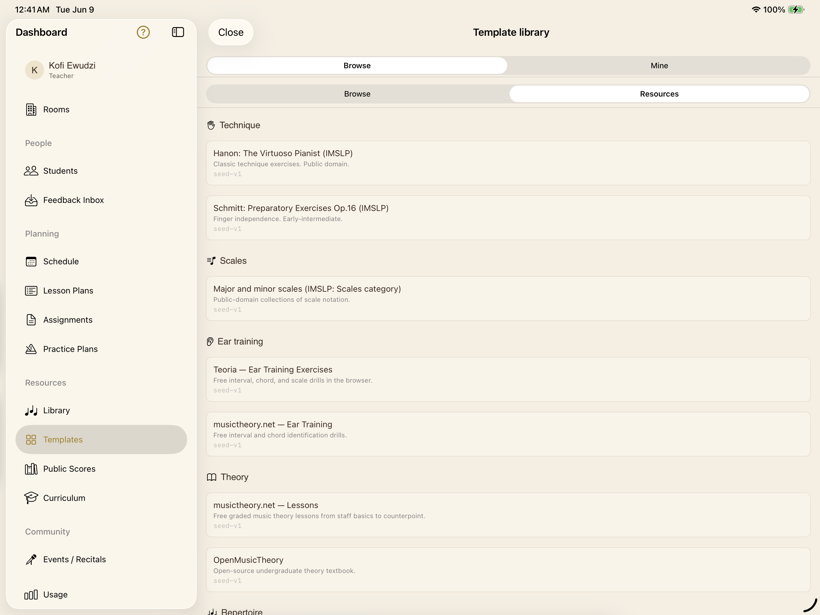Click the Feedback Inbox tray icon

(x=31, y=200)
